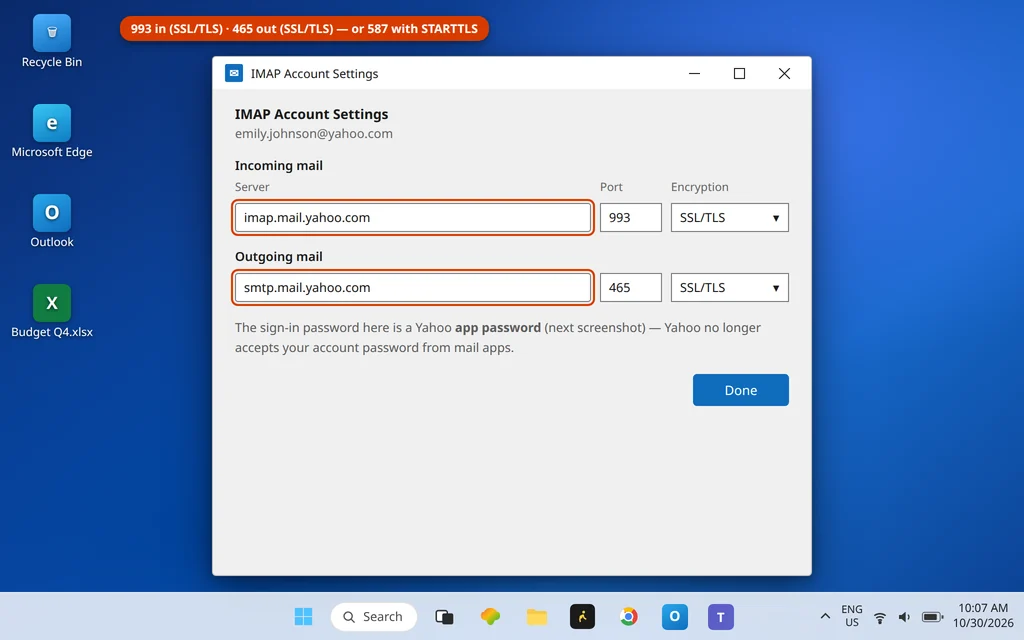Click the taskbar Search box
Viewport: 1024px width, 640px height.
point(374,616)
